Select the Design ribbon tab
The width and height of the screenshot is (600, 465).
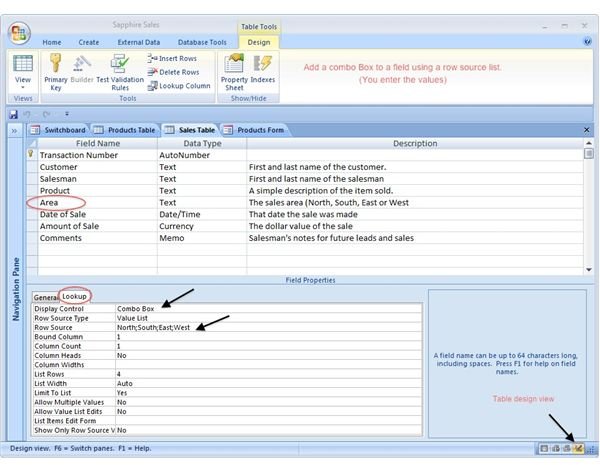(259, 42)
